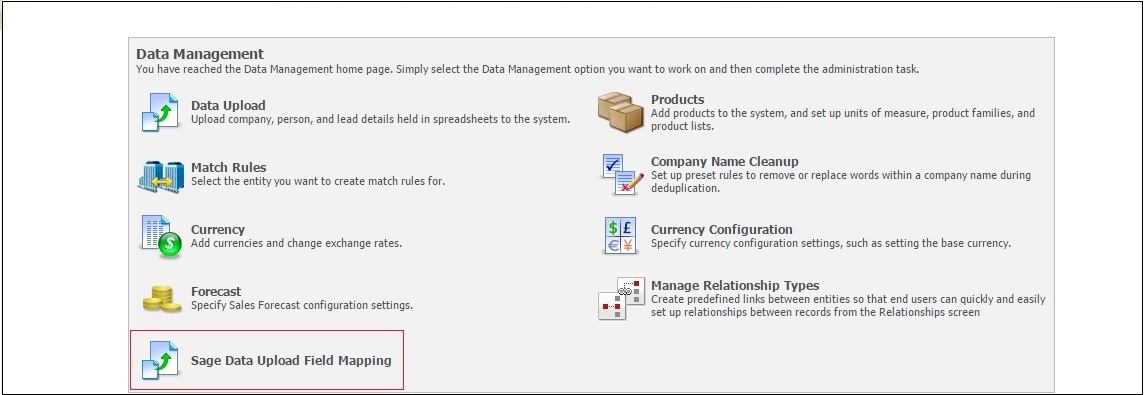Click the Company Name Cleanup checklist icon

pyautogui.click(x=622, y=175)
